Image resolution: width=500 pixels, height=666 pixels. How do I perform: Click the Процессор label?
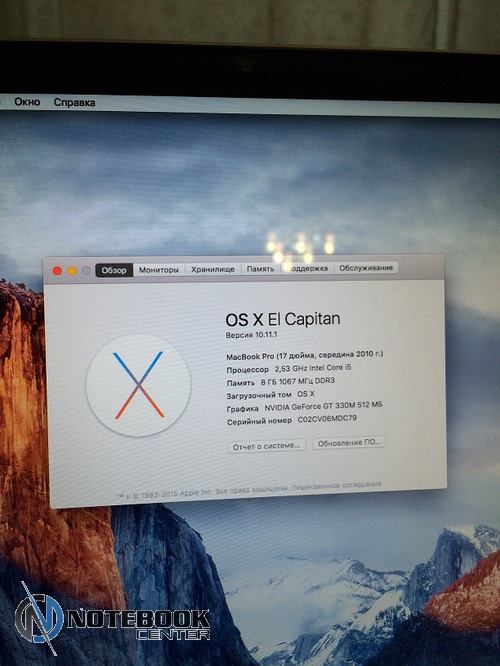pos(248,370)
